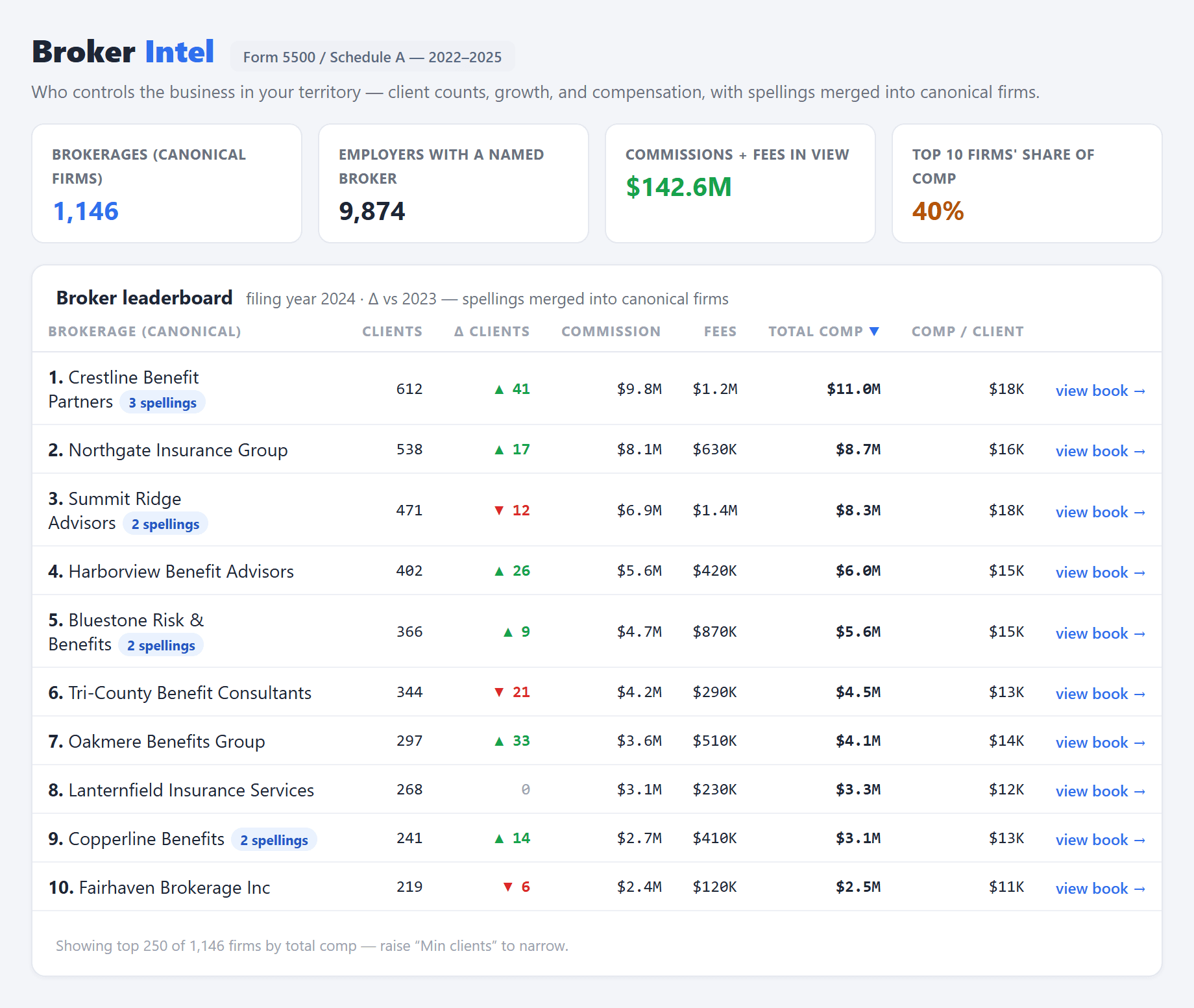This screenshot has height=1008, width=1194.
Task: Select the Brokerages canonical firms 1,146 card
Action: tap(167, 184)
